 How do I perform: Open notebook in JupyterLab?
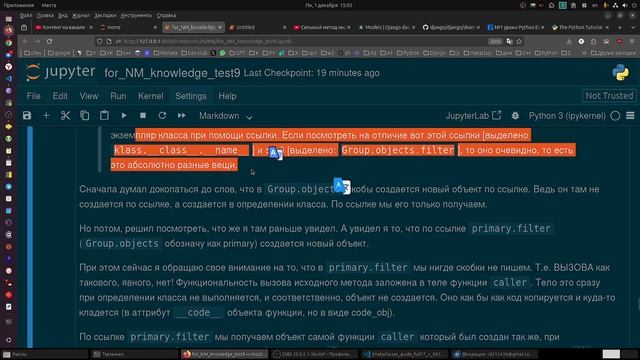473,116
